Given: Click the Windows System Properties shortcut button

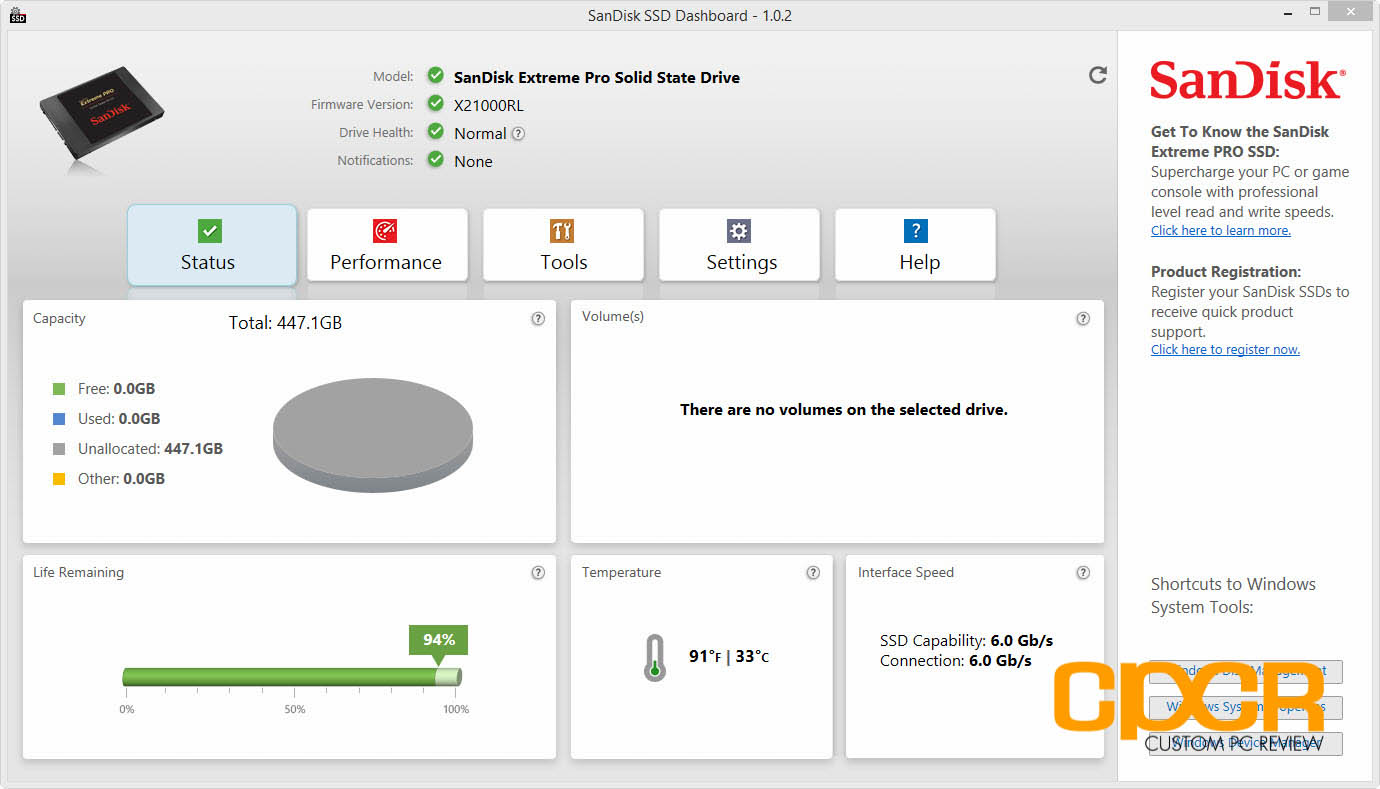Looking at the screenshot, I should pyautogui.click(x=1246, y=707).
